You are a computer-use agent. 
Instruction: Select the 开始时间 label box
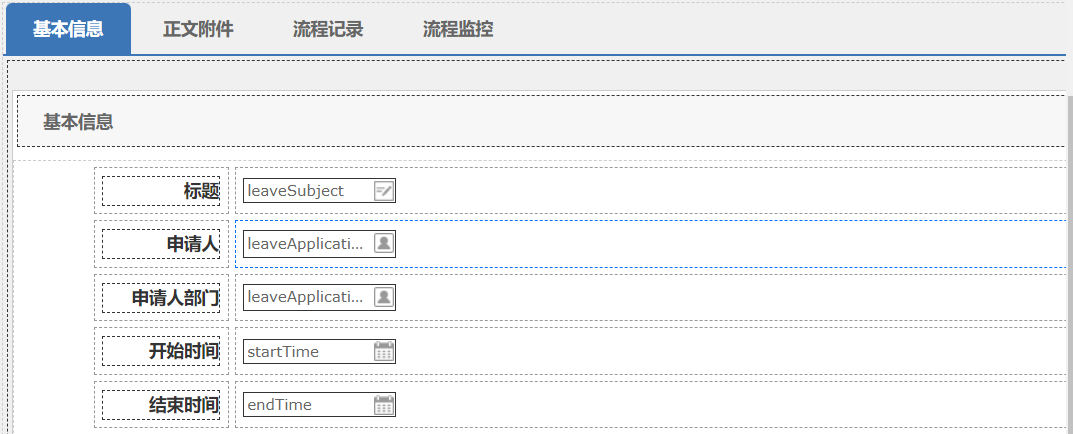(x=161, y=351)
